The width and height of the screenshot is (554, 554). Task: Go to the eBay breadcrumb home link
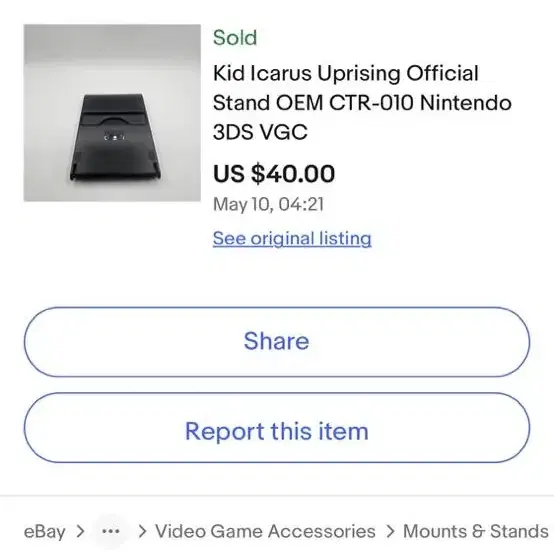[45, 531]
